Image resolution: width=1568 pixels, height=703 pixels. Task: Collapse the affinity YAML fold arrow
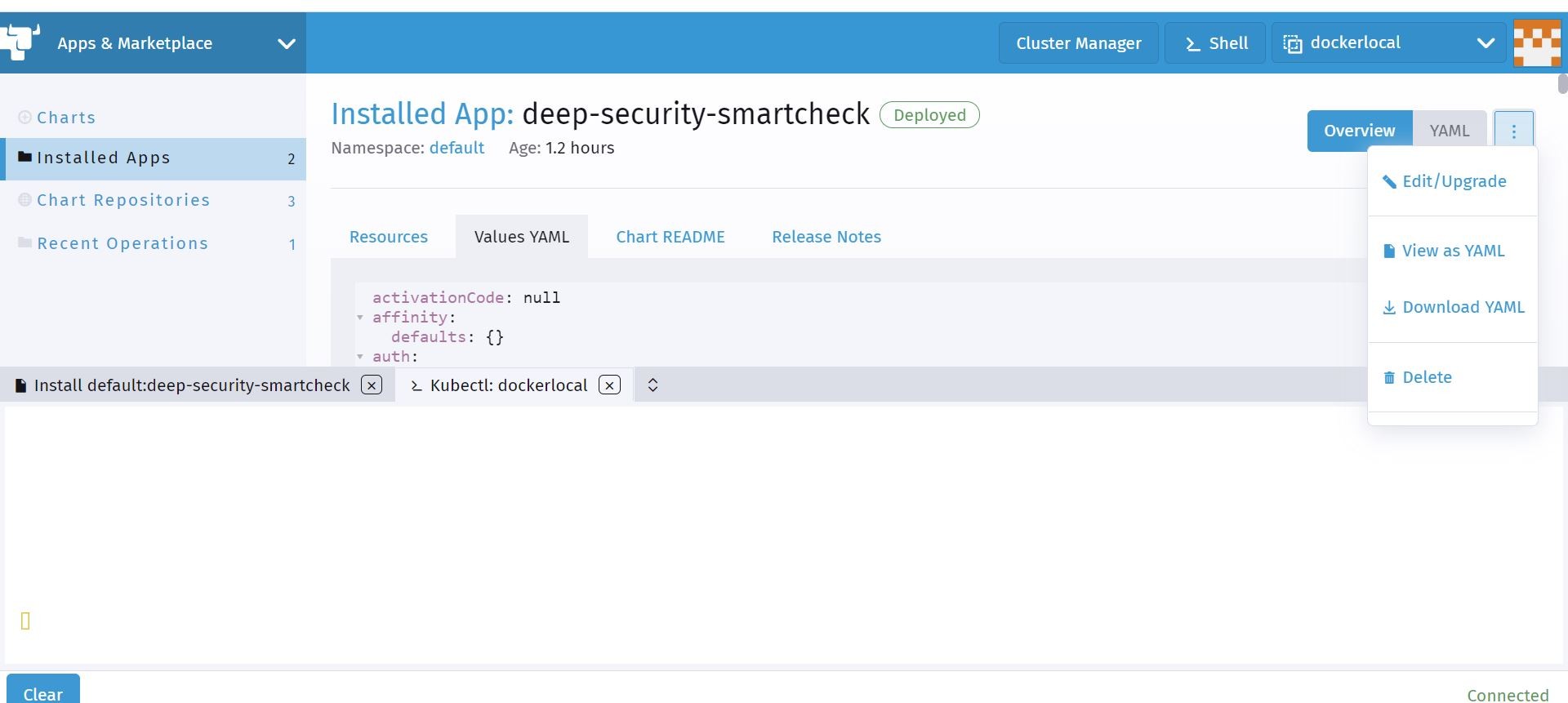pos(360,318)
